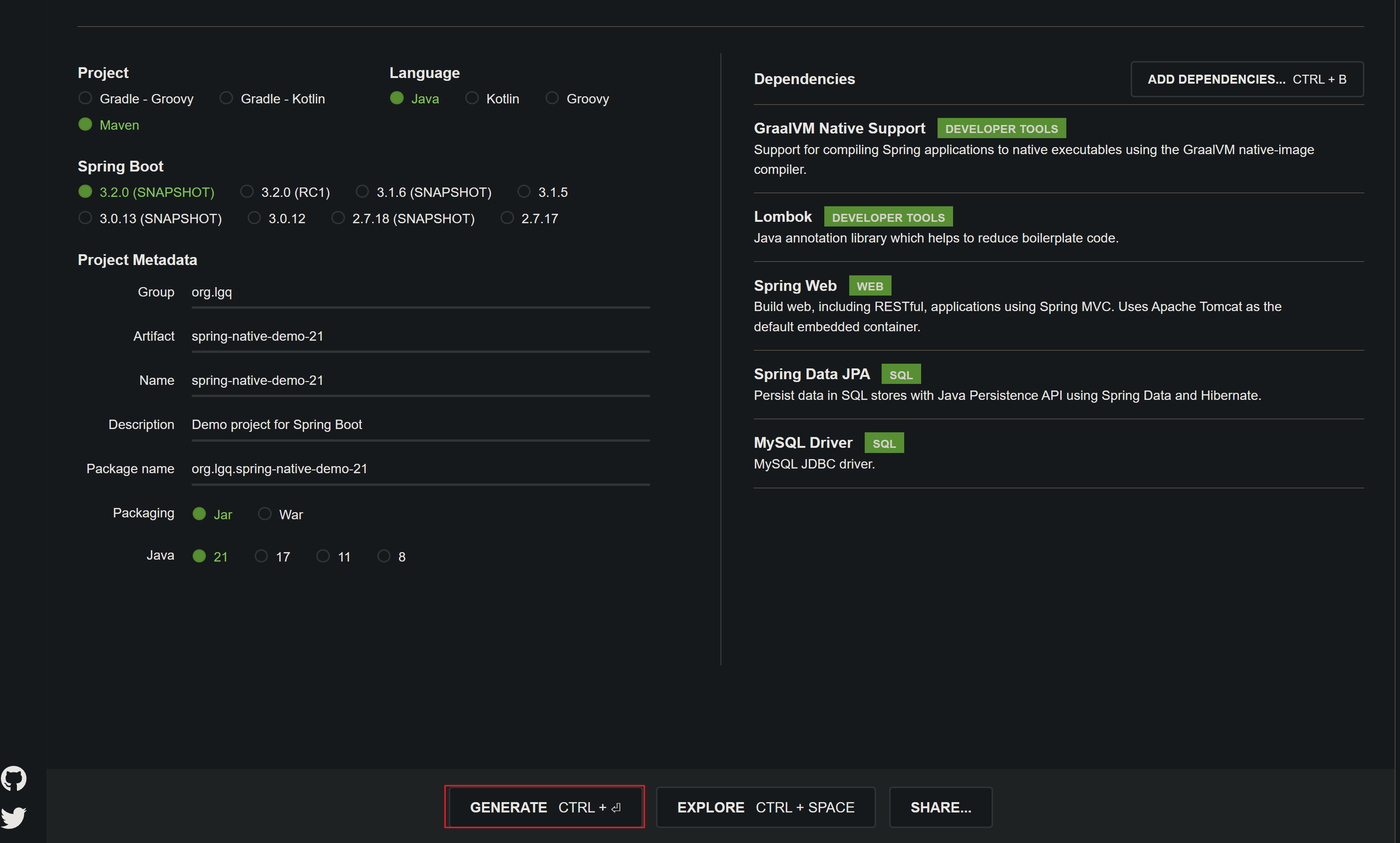Screen dimensions: 1400x843
Task: Select Maven project type
Action: coord(109,125)
